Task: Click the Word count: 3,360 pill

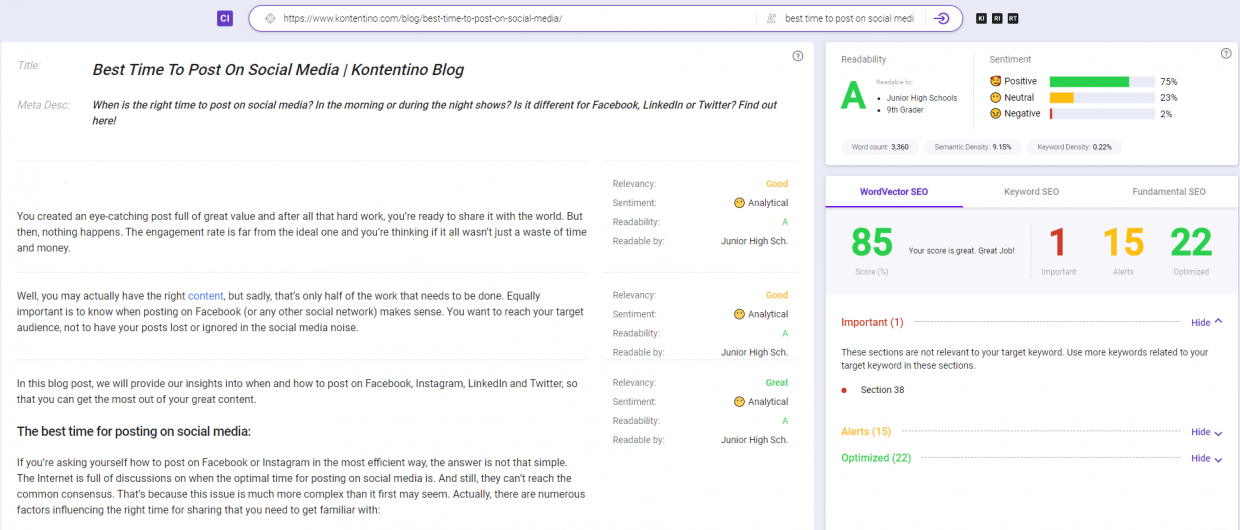Action: click(880, 147)
